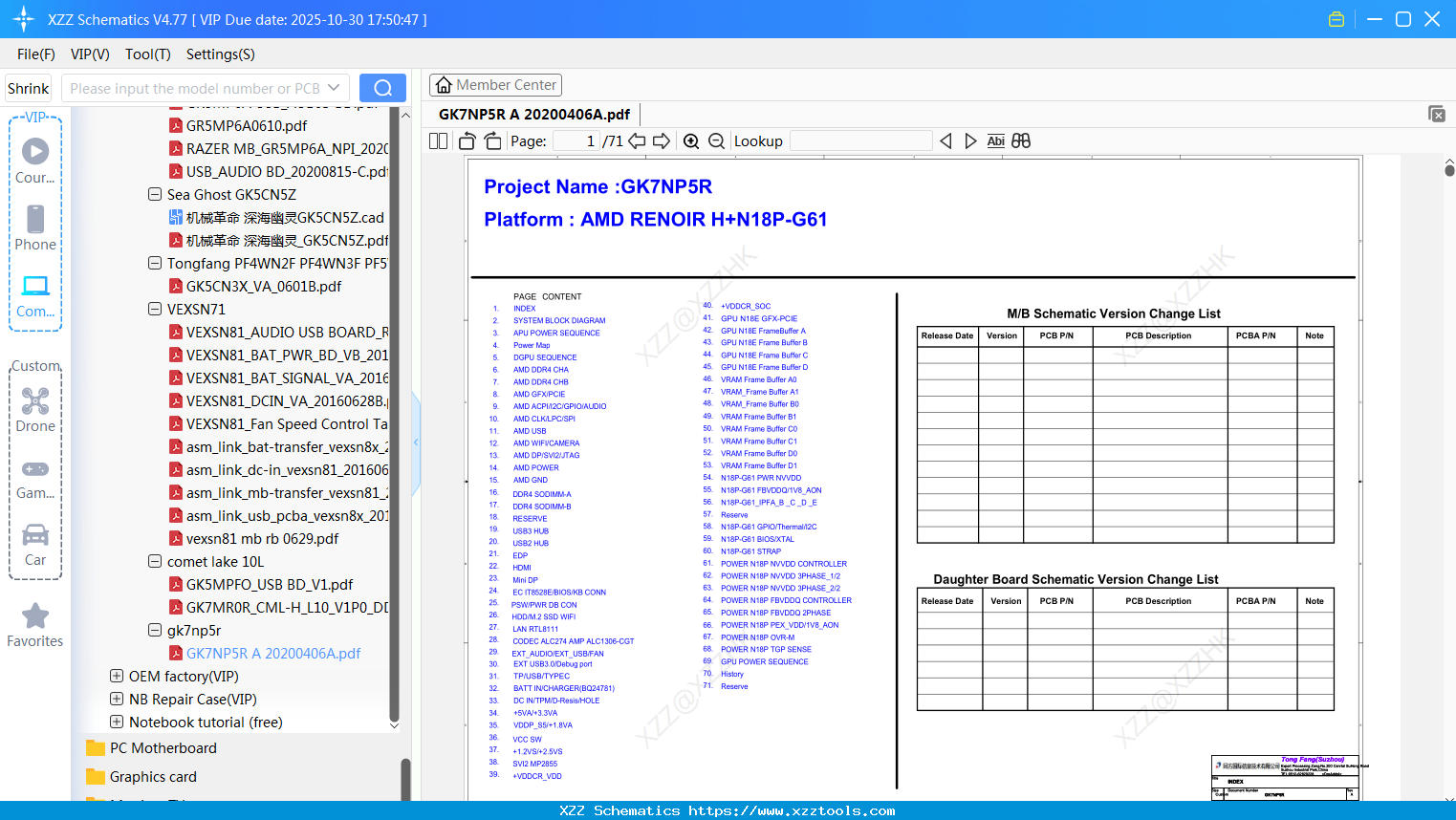
Task: Click the document scrollbar thumb
Action: pyautogui.click(x=1449, y=171)
